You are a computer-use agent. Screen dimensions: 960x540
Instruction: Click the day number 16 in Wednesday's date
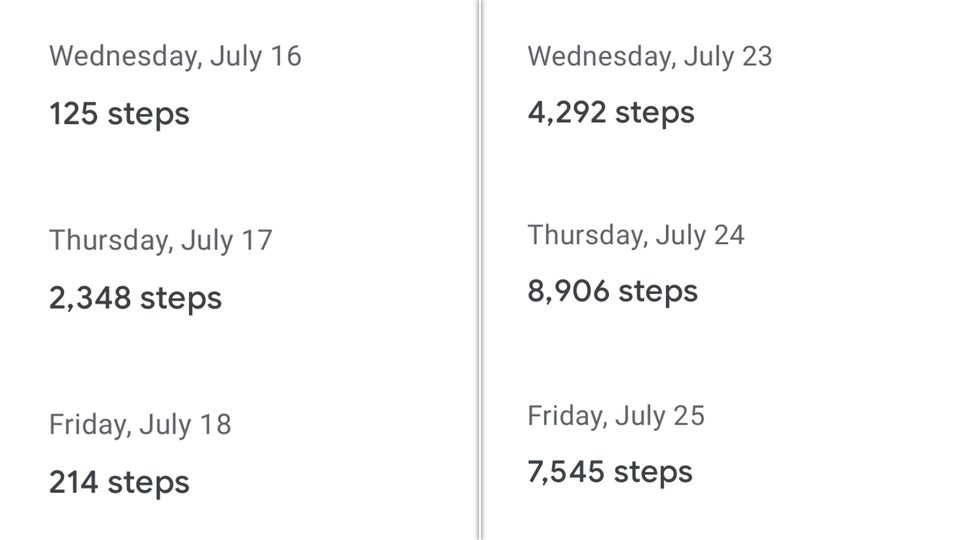(x=284, y=56)
